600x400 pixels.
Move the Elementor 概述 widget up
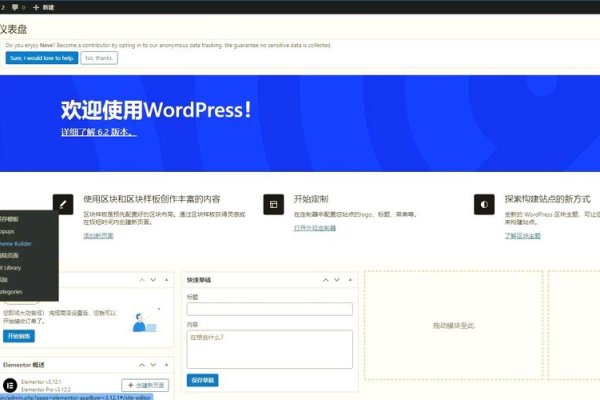(142, 365)
